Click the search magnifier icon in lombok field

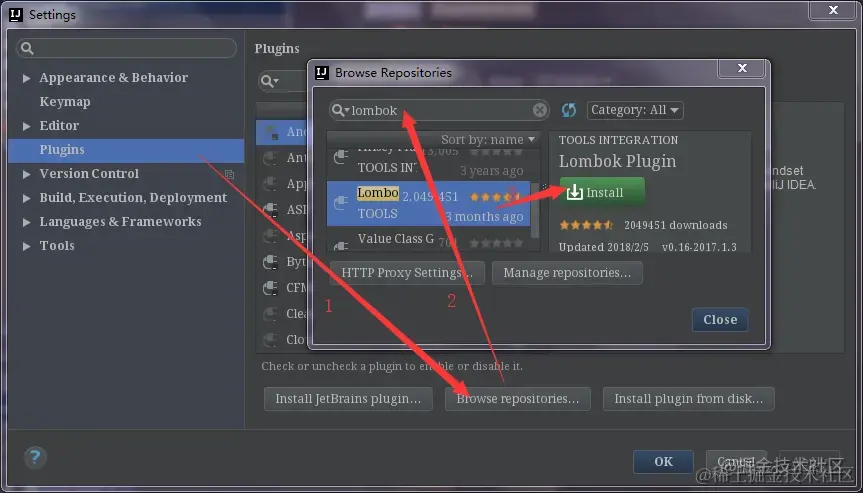(341, 111)
